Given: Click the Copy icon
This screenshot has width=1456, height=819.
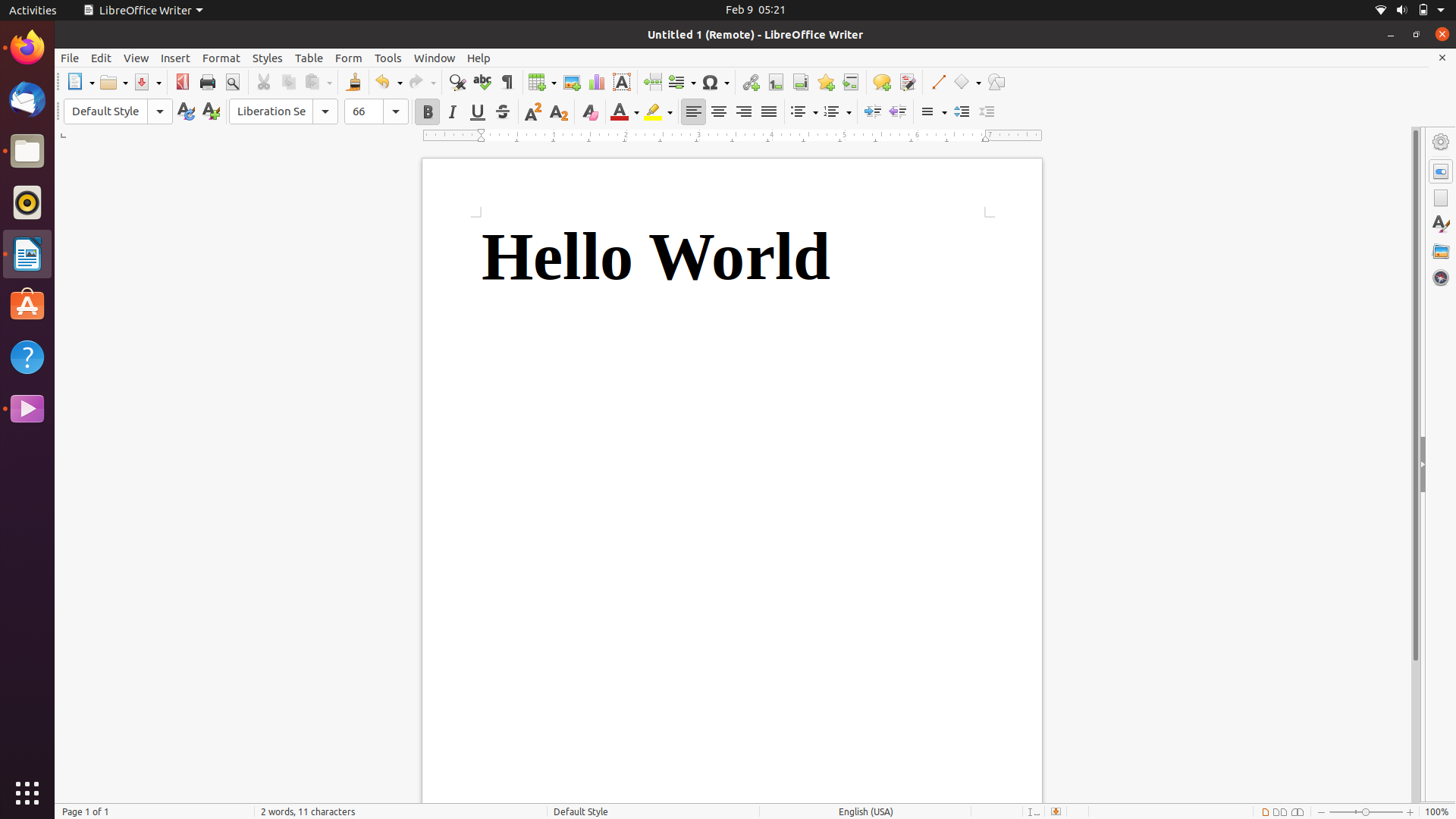Looking at the screenshot, I should [x=289, y=82].
